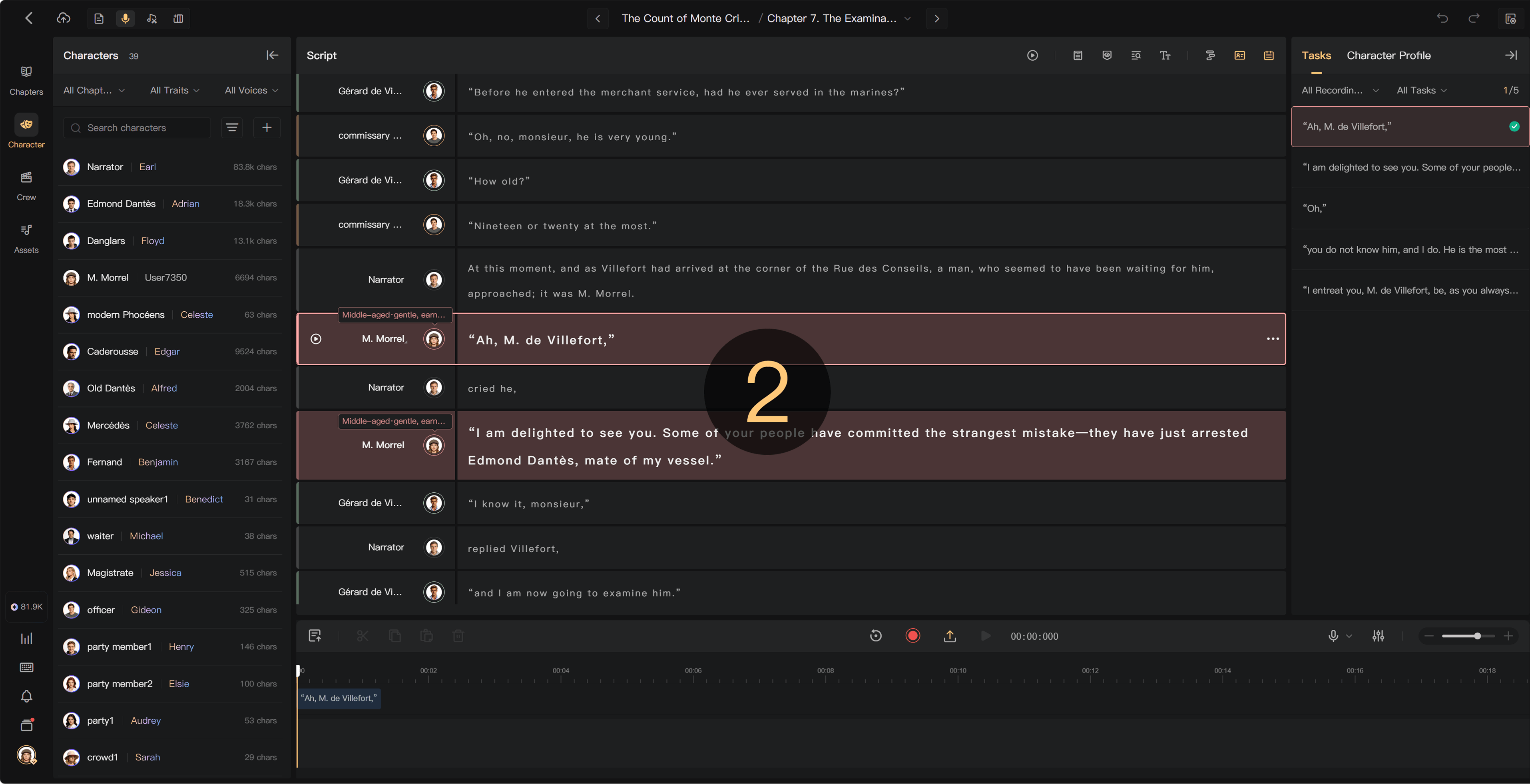This screenshot has height=784, width=1530.
Task: Select the completed task "Ah, M. de Villefort,"
Action: (x=1410, y=127)
